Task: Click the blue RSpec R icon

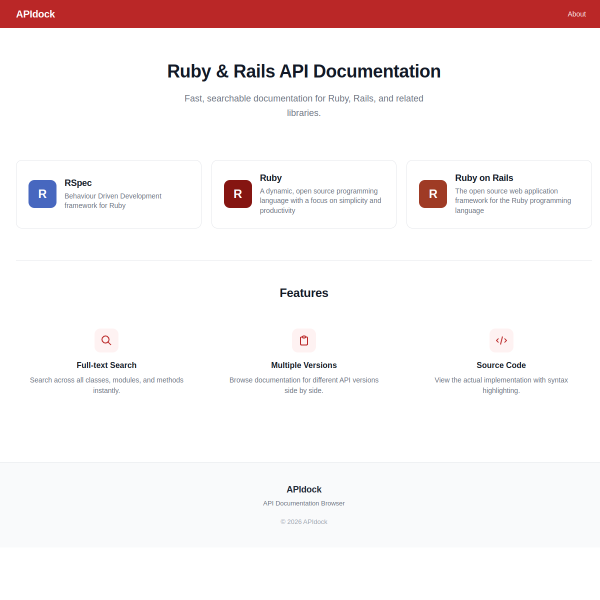Action: (x=42, y=194)
